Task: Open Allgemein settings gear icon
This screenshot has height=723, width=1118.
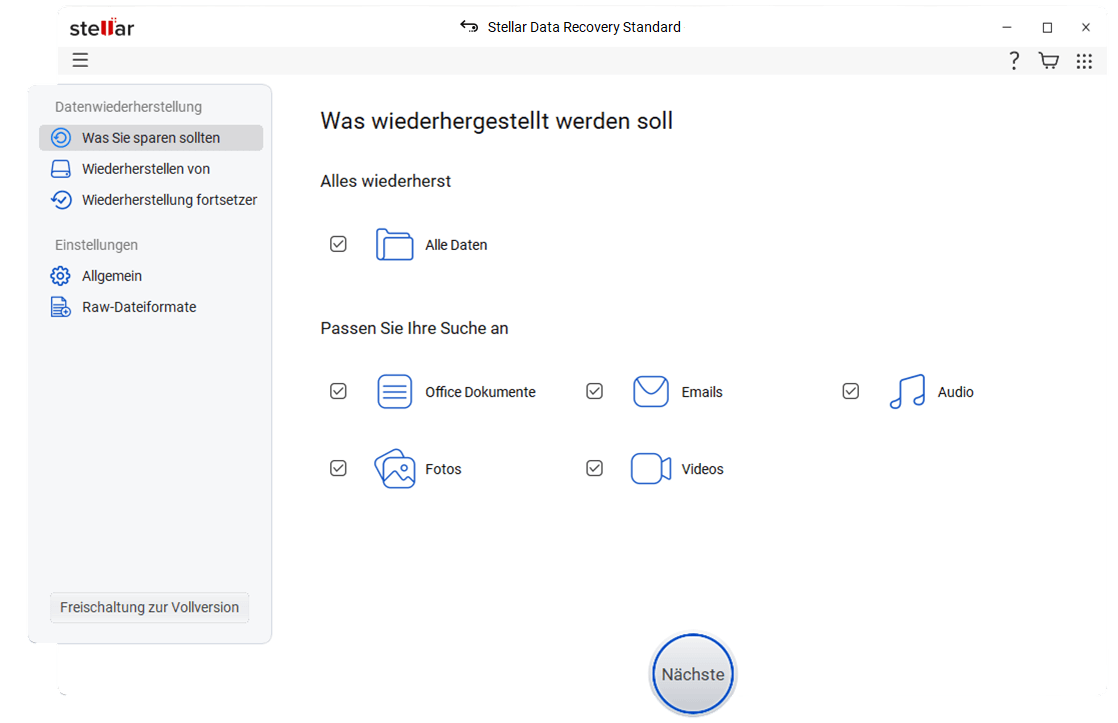Action: click(61, 275)
